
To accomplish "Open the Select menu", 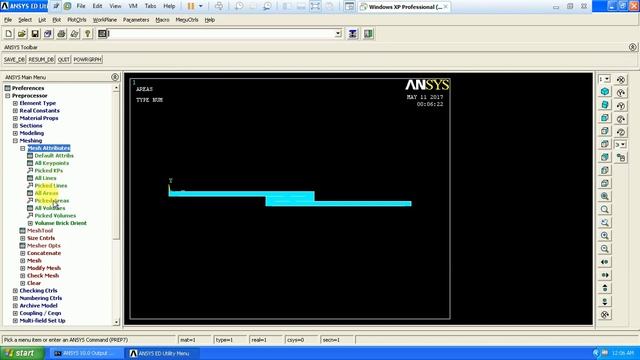I will (25, 20).
